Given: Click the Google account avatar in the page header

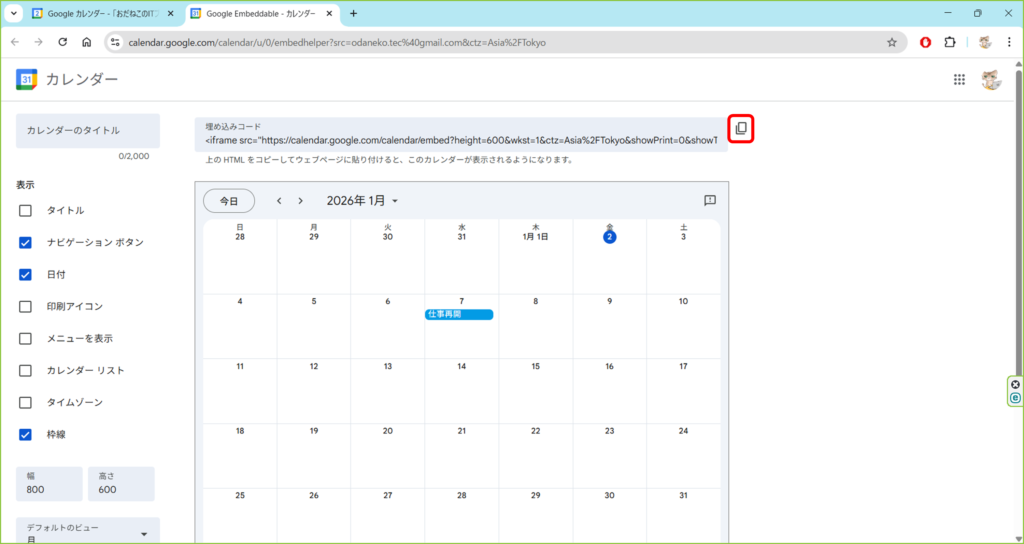Looking at the screenshot, I should click(990, 80).
